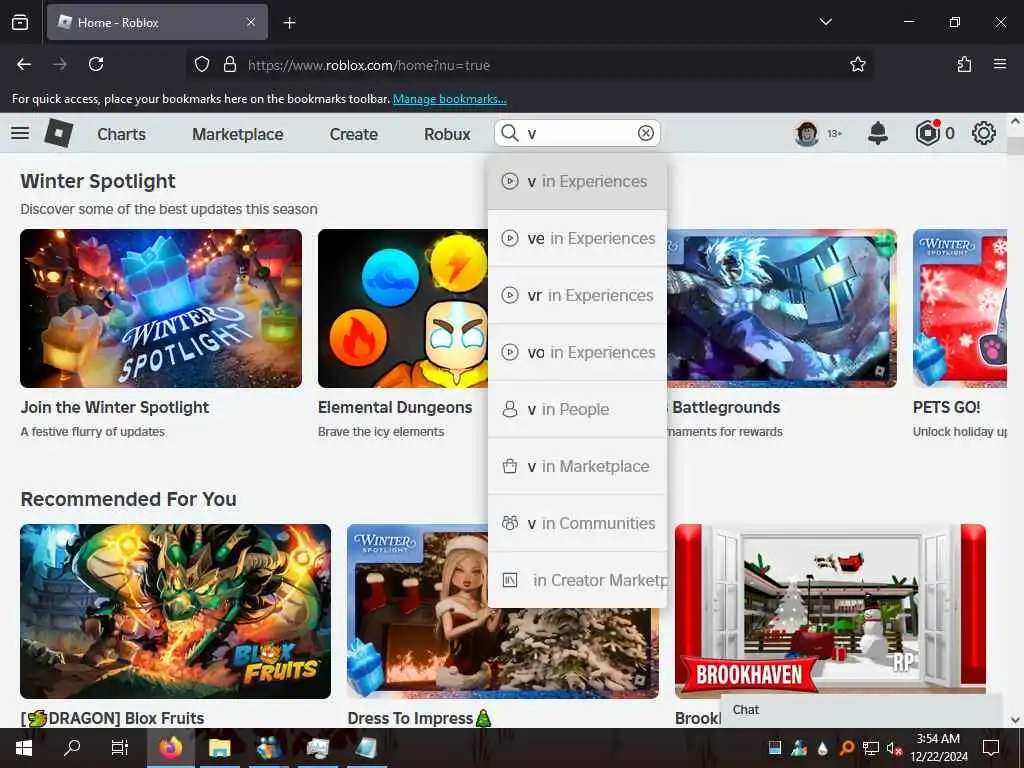Bookmark this page with the star

point(857,64)
